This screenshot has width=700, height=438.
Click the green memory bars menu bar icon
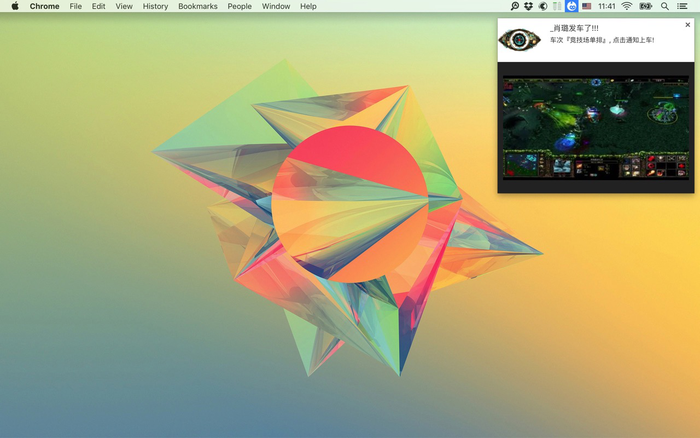coord(557,6)
